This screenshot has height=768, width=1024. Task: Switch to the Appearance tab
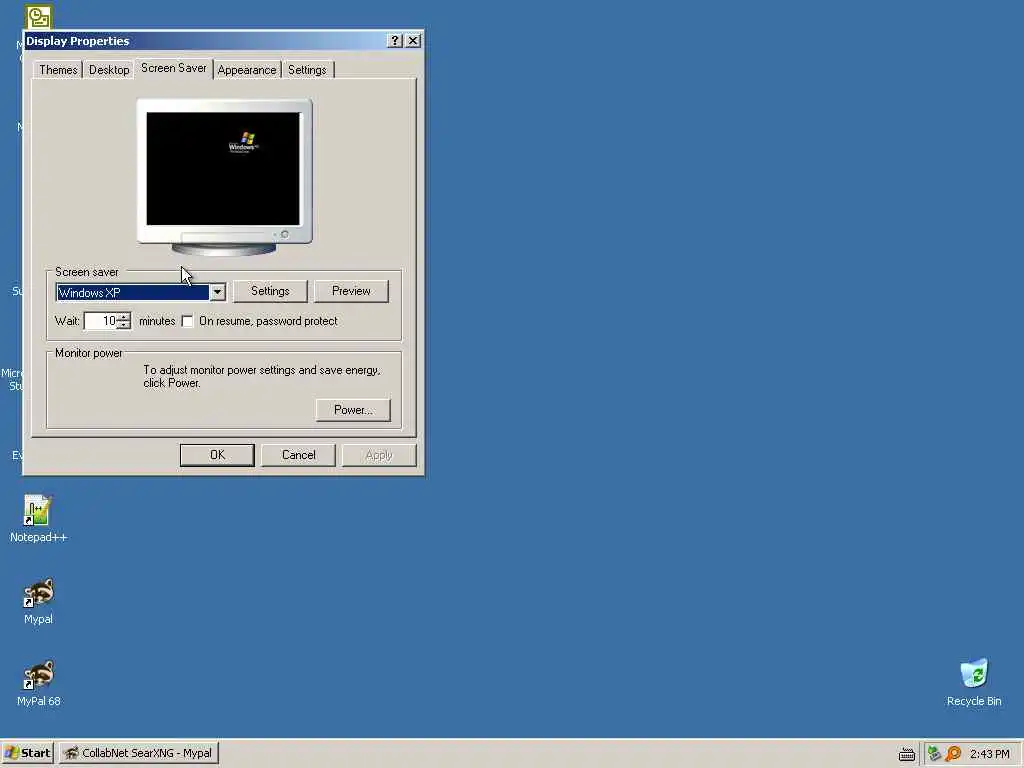coord(247,70)
